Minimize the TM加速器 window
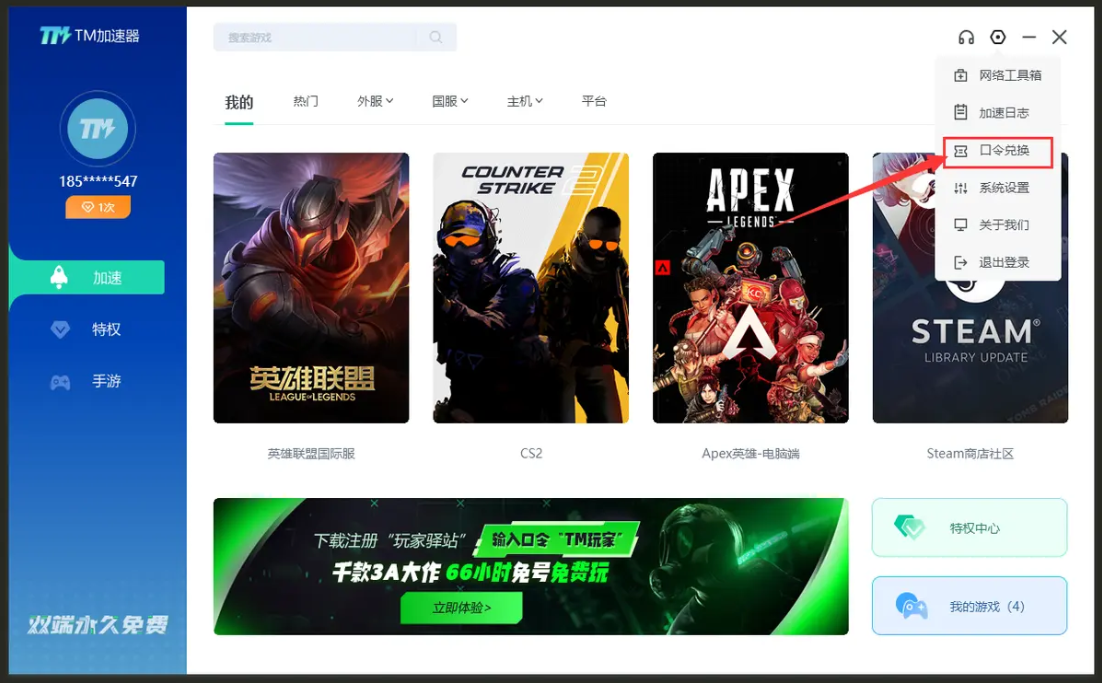Image resolution: width=1102 pixels, height=683 pixels. pyautogui.click(x=1029, y=37)
